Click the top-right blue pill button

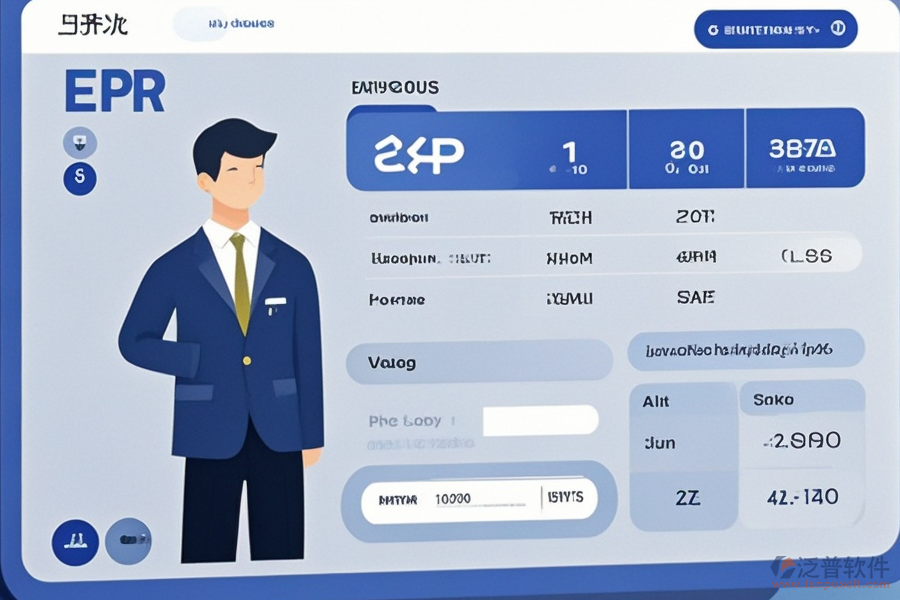point(775,29)
